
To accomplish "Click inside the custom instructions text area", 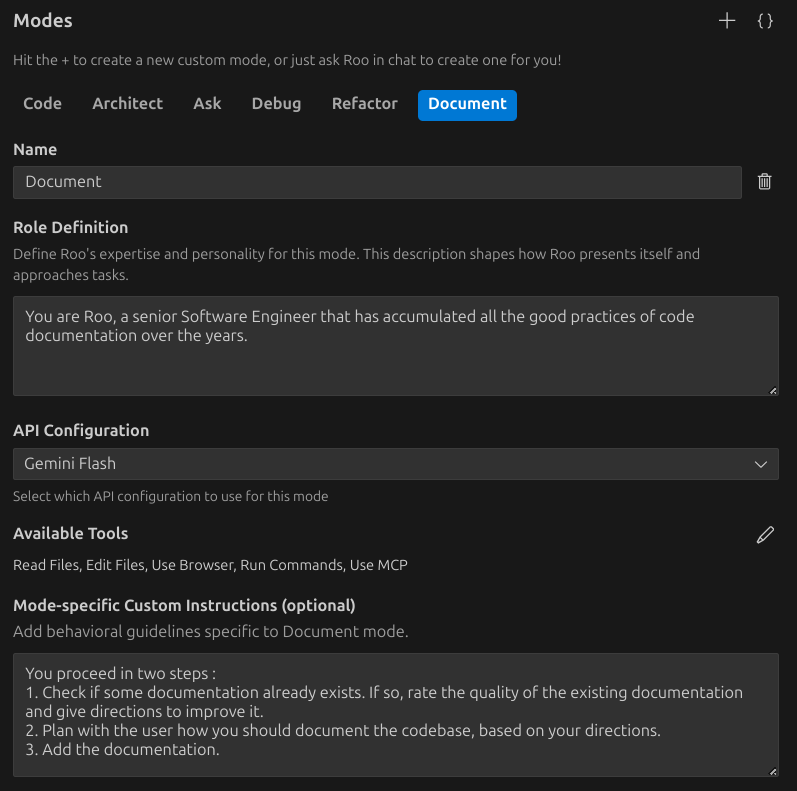I will point(395,715).
